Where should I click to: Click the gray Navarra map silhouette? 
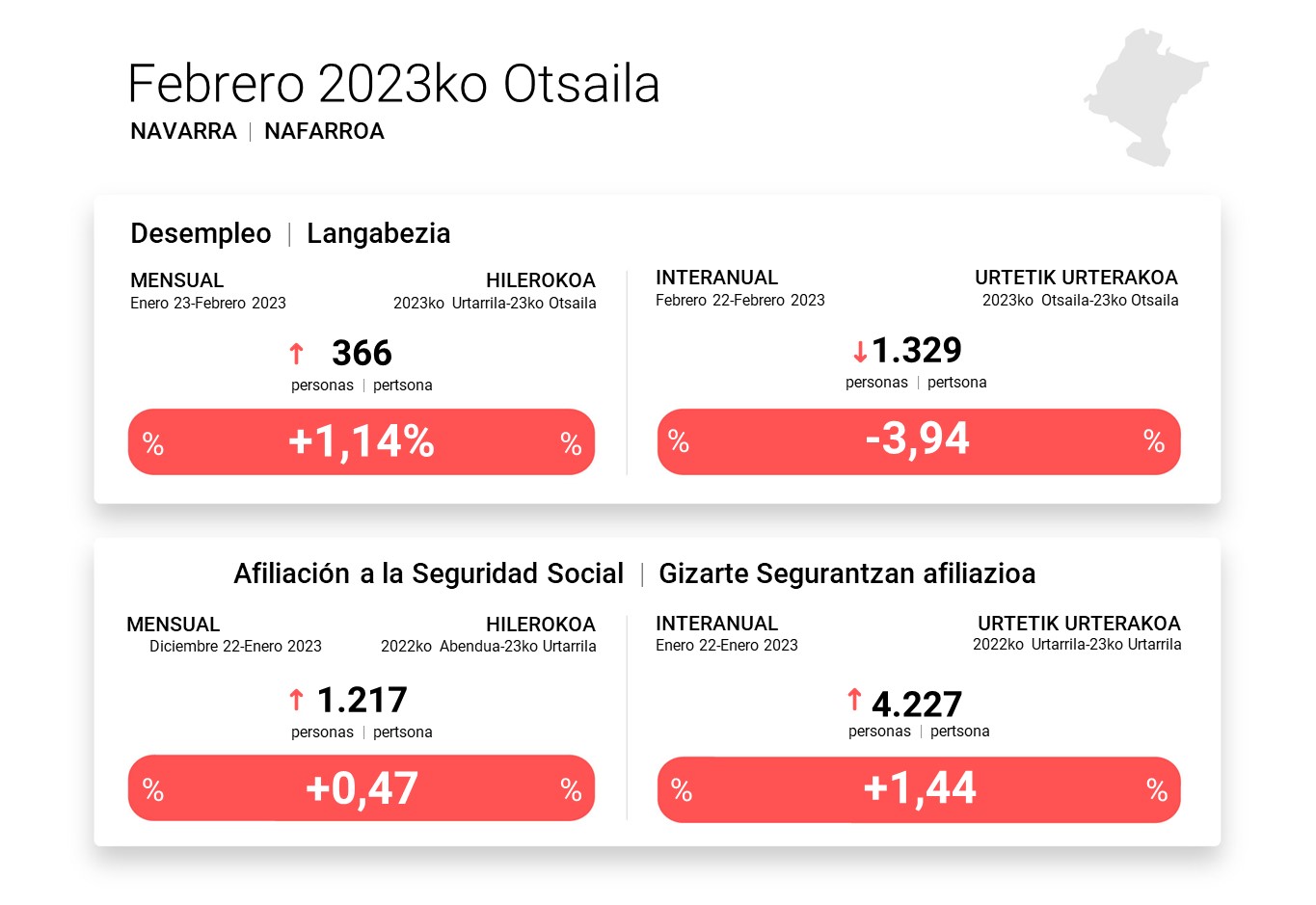click(x=1143, y=94)
